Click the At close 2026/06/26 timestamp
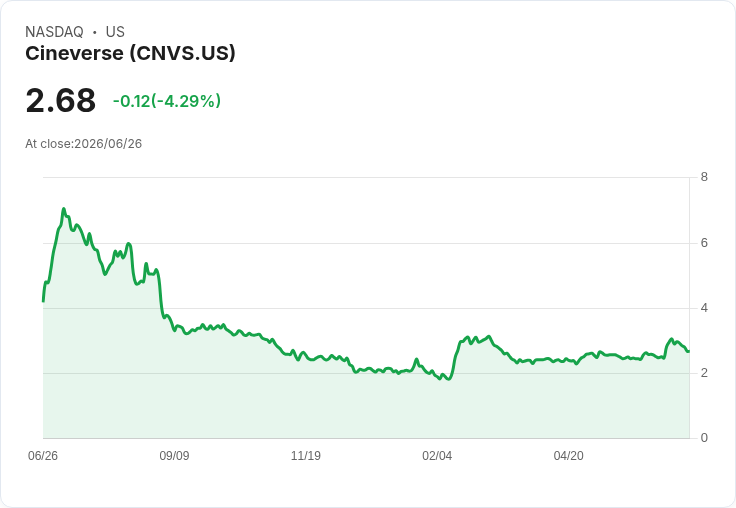The width and height of the screenshot is (736, 508). 84,144
